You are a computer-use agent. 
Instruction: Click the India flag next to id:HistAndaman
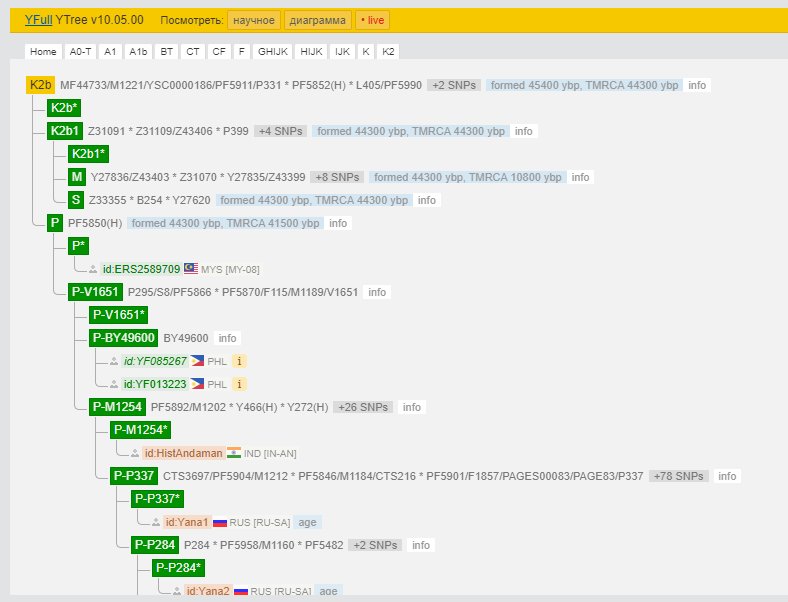234,453
